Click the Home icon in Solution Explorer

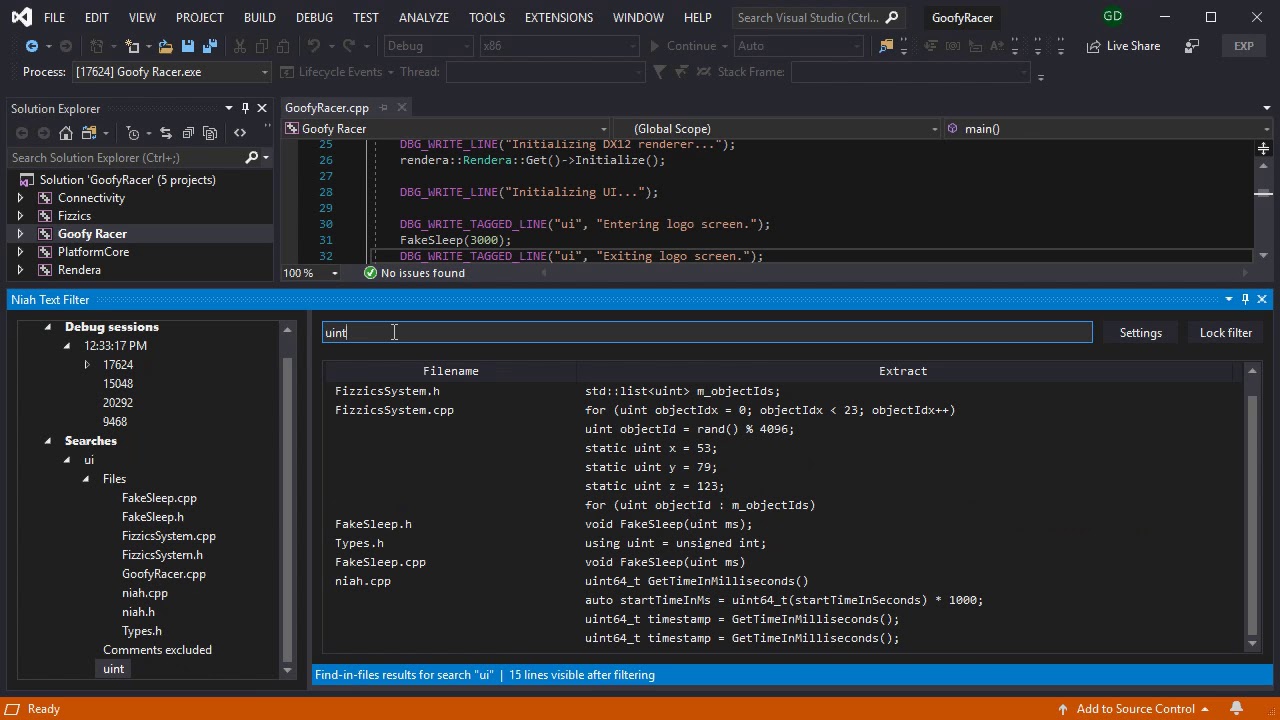pyautogui.click(x=66, y=133)
